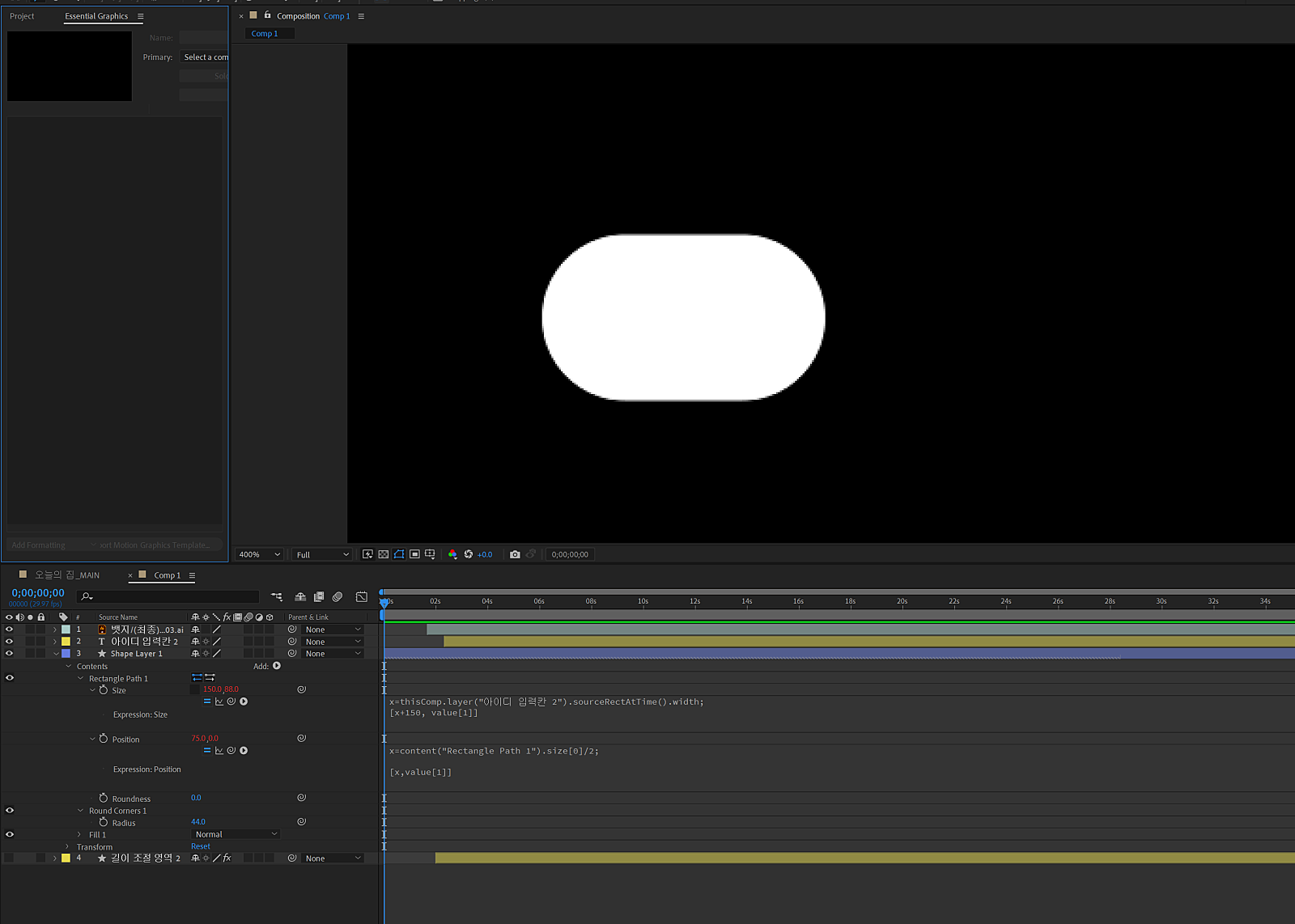Open the Graph Editor in the timeline
The image size is (1295, 924).
361,597
